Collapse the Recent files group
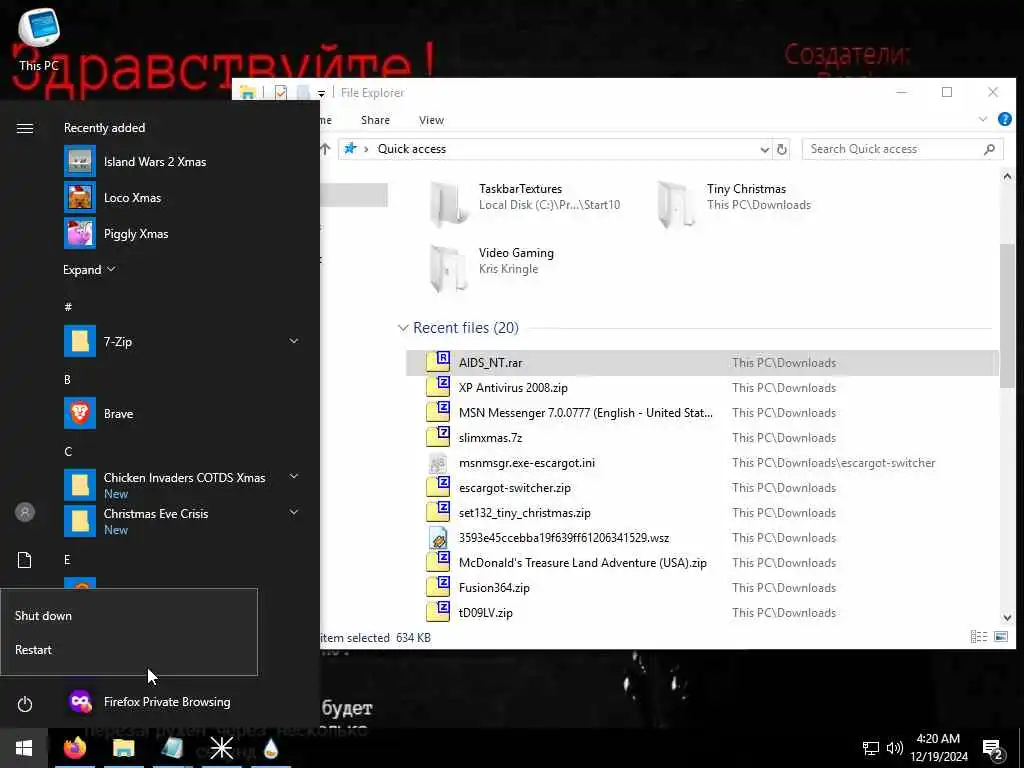This screenshot has height=768, width=1024. click(403, 328)
